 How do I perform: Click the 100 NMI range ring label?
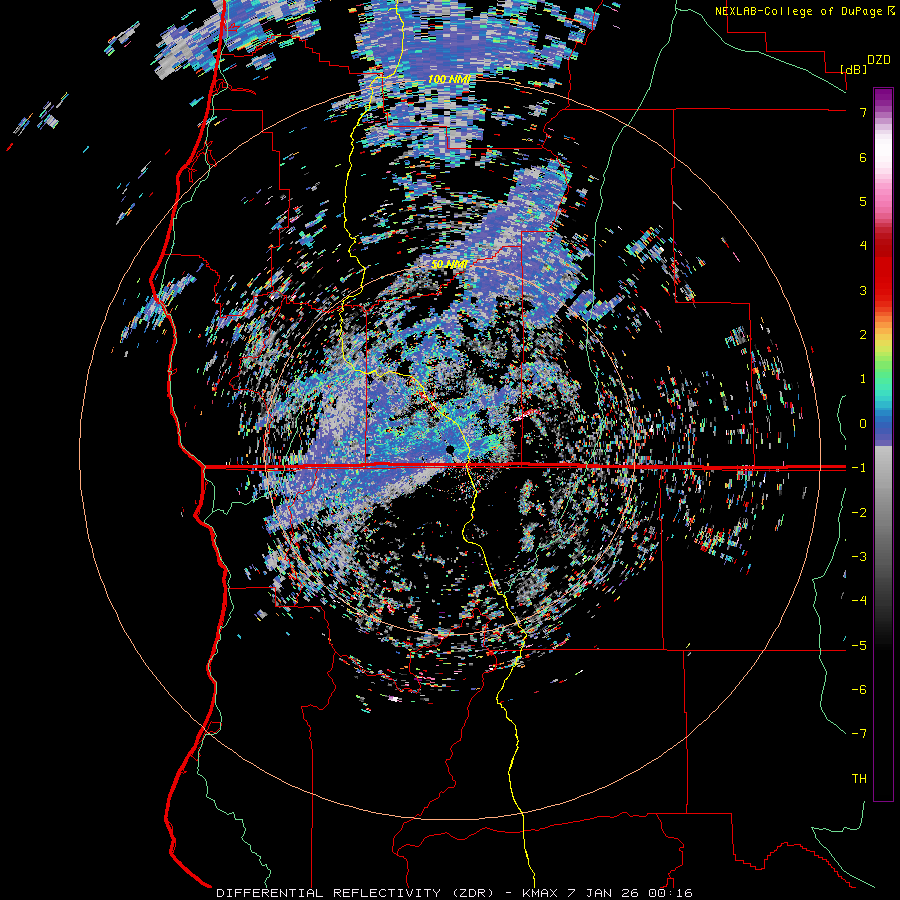pyautogui.click(x=449, y=79)
